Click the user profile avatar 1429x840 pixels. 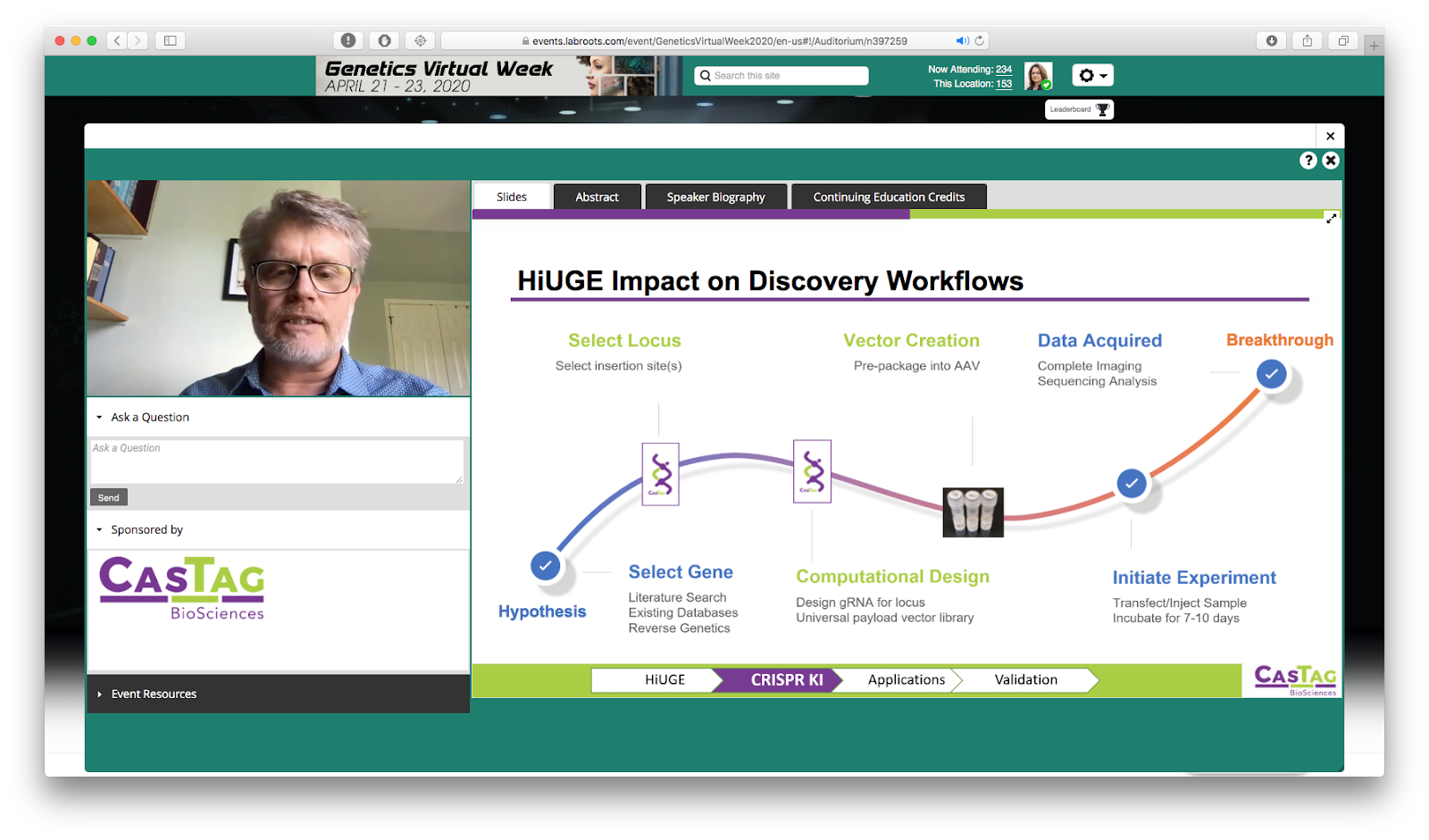pos(1038,76)
